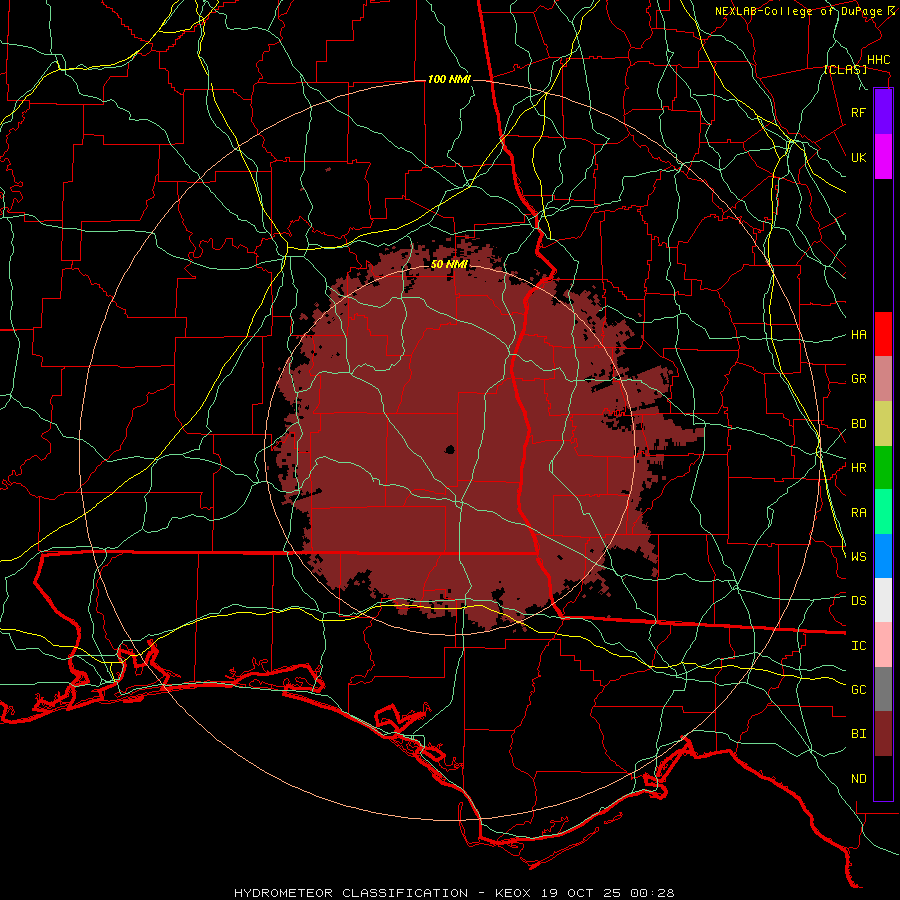This screenshot has width=900, height=900.
Task: Click the WS legend label
Action: (858, 557)
